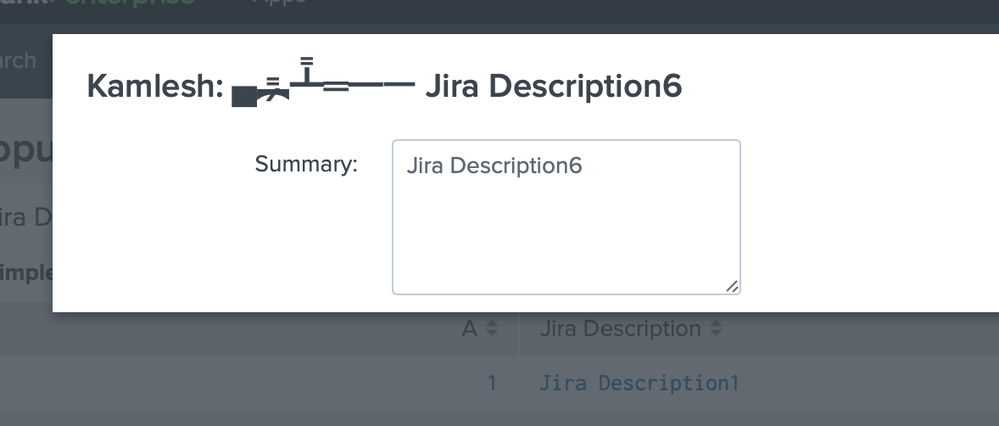Image resolution: width=999 pixels, height=426 pixels.
Task: Click the "Kamlesh:" text in modal heading
Action: (154, 86)
